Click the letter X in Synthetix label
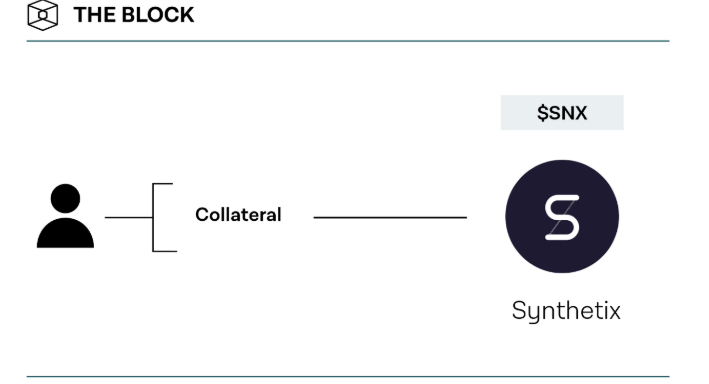709x384 pixels. pyautogui.click(x=614, y=312)
